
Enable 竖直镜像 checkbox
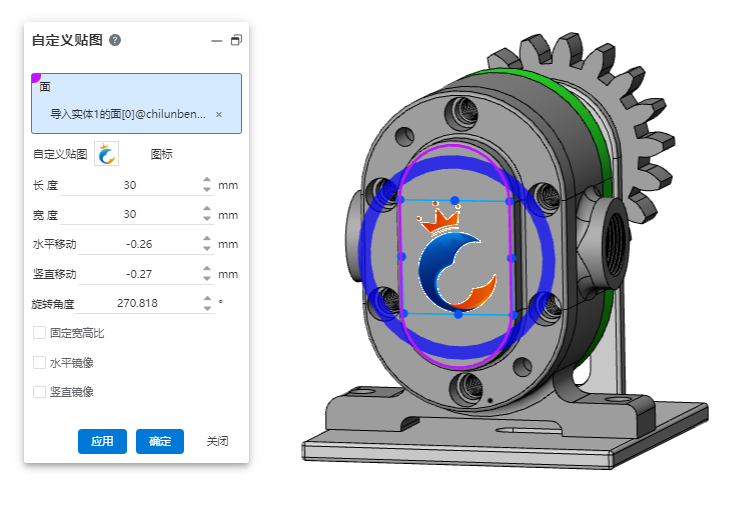coord(39,392)
